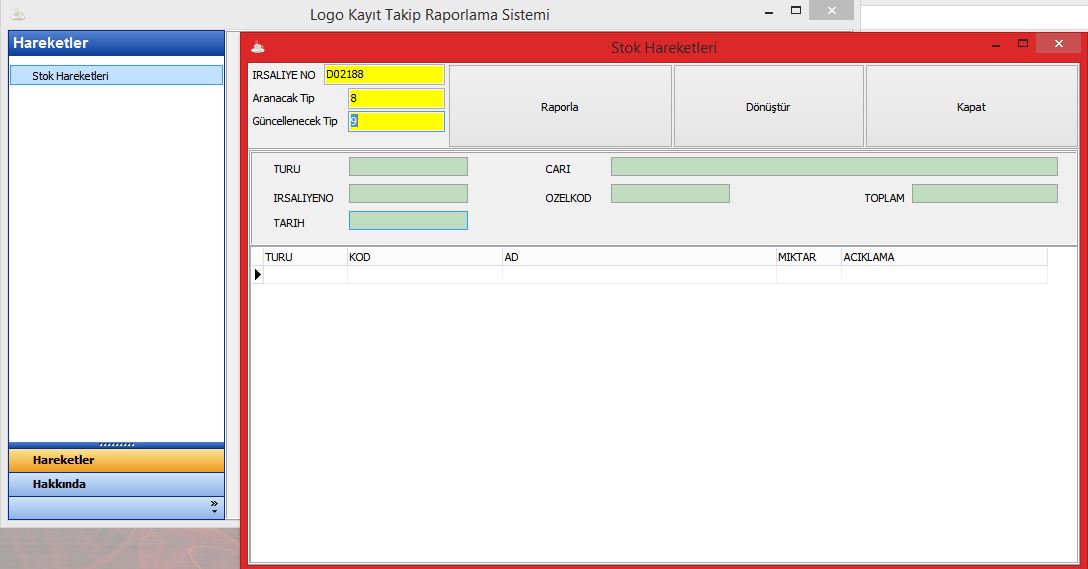Select the TARIH field
The image size is (1088, 569).
(408, 221)
